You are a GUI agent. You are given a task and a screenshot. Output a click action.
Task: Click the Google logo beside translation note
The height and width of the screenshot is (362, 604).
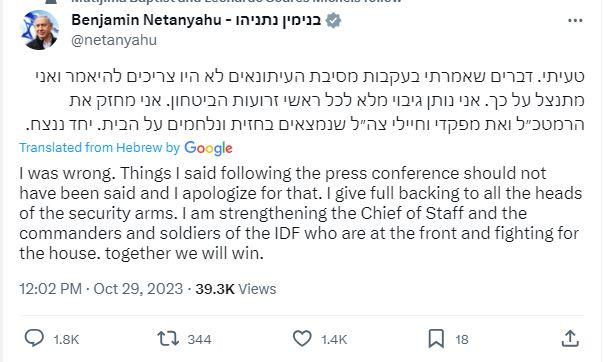208,148
